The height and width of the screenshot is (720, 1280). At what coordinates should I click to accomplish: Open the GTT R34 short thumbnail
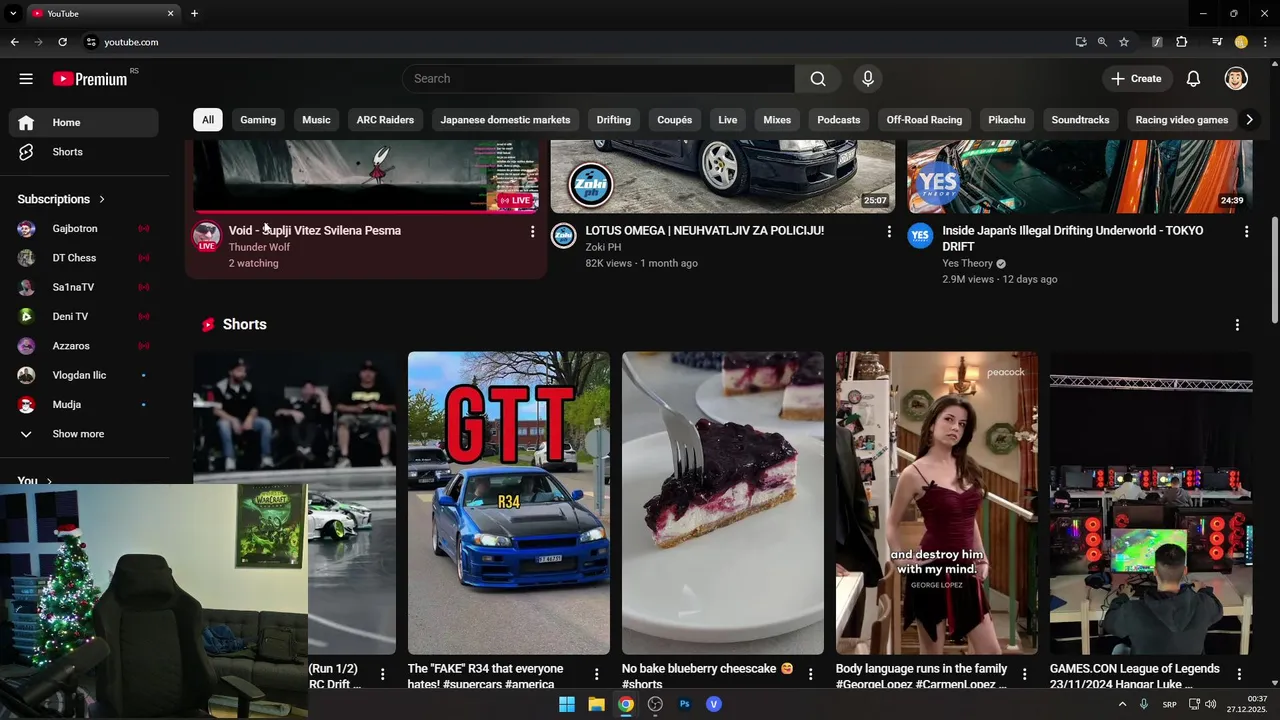[x=509, y=503]
